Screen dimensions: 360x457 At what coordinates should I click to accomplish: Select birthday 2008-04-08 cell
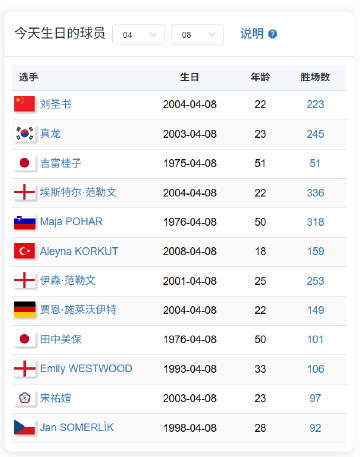[x=190, y=251]
